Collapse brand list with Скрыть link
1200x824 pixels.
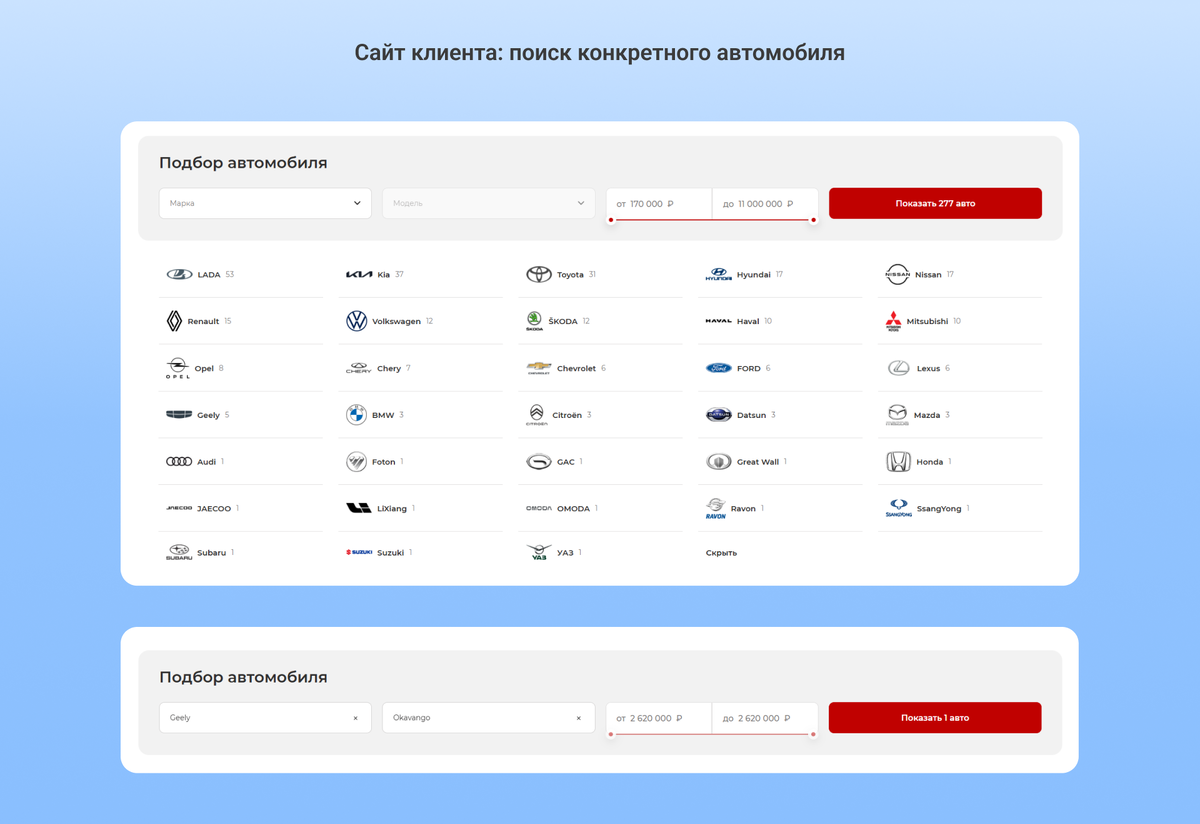tap(721, 553)
